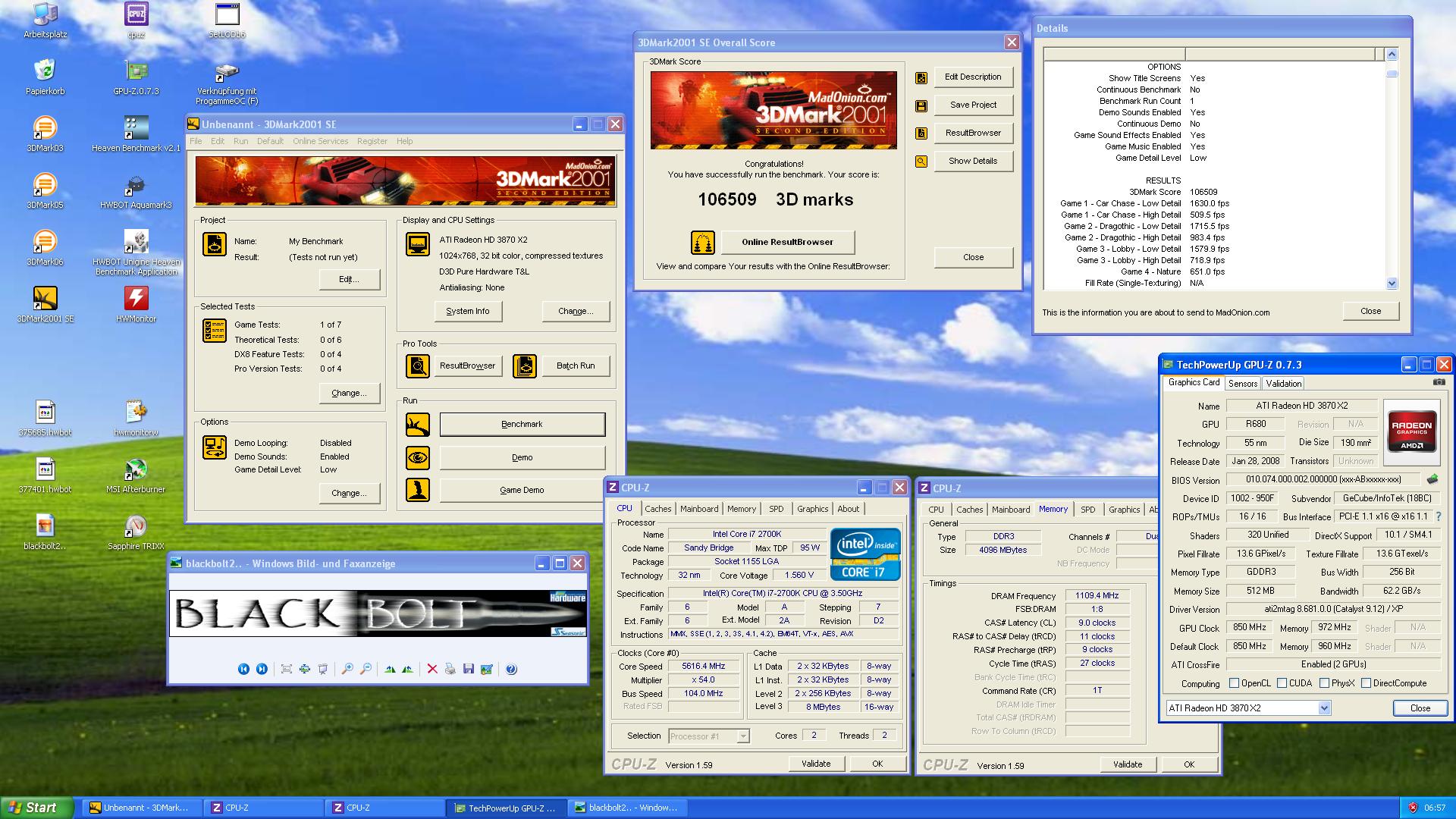The image size is (1456, 819).
Task: Open the Mainboard tab in the left CPU-Z window
Action: coord(699,509)
